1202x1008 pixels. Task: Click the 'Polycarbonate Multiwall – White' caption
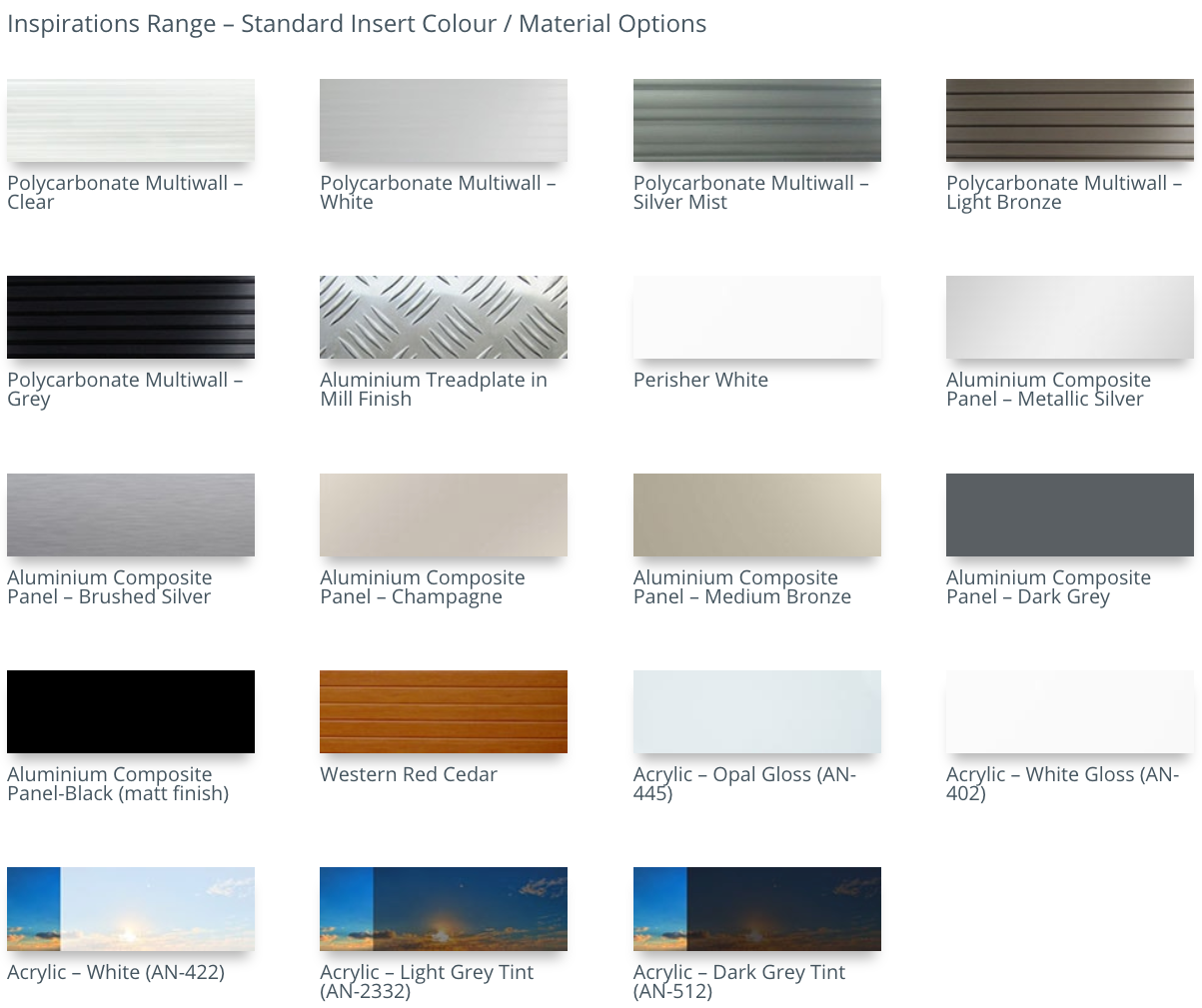point(438,192)
